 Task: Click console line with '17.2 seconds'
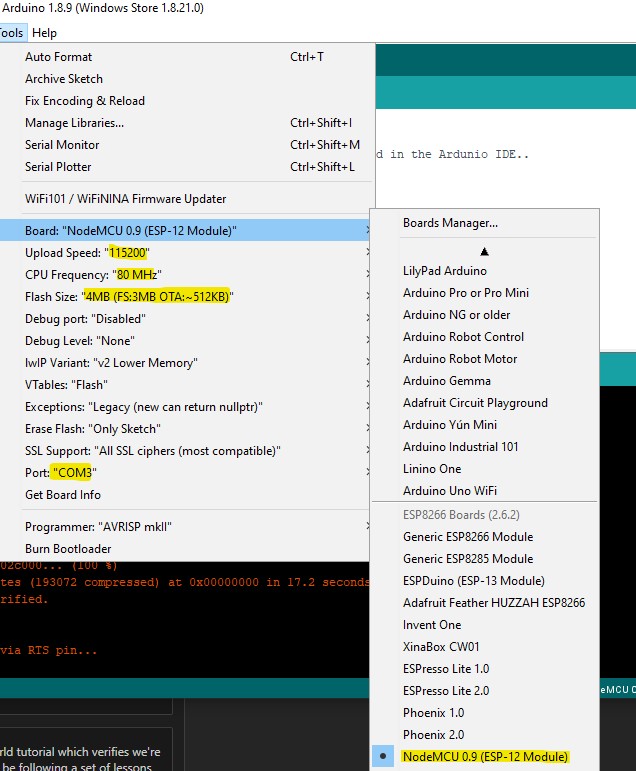[184, 582]
